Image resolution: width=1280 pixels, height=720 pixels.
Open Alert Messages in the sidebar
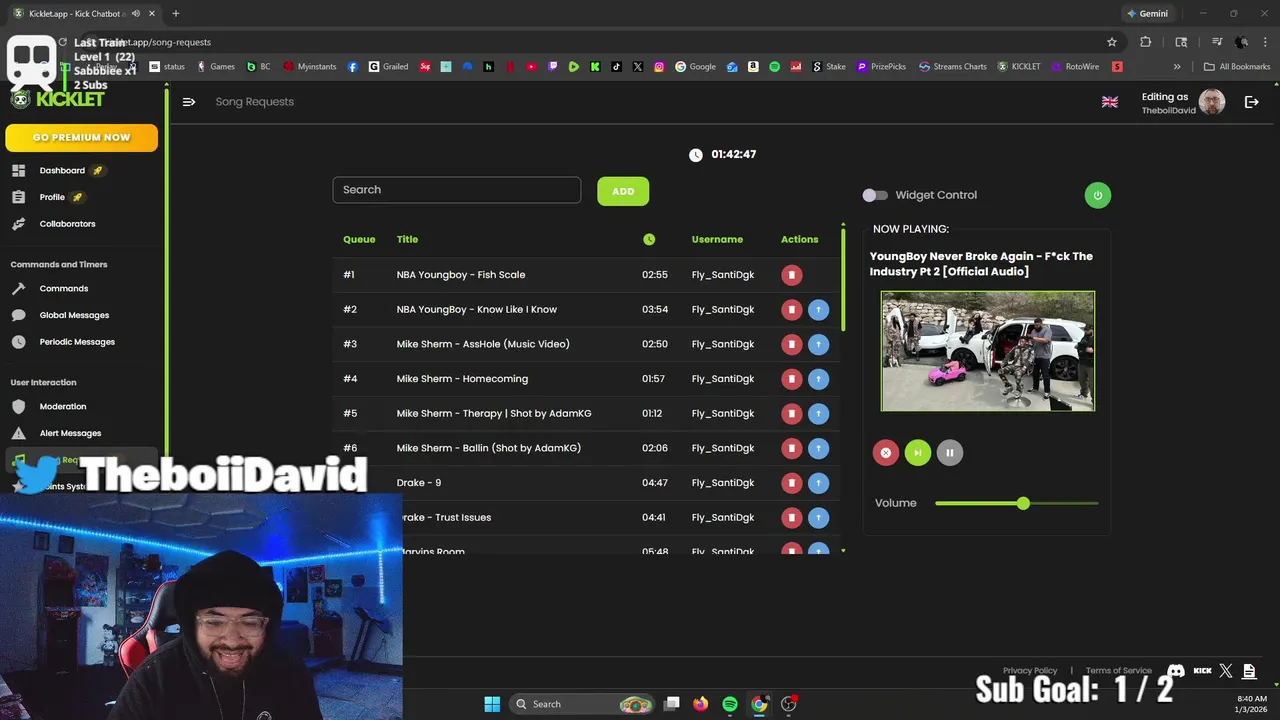70,433
